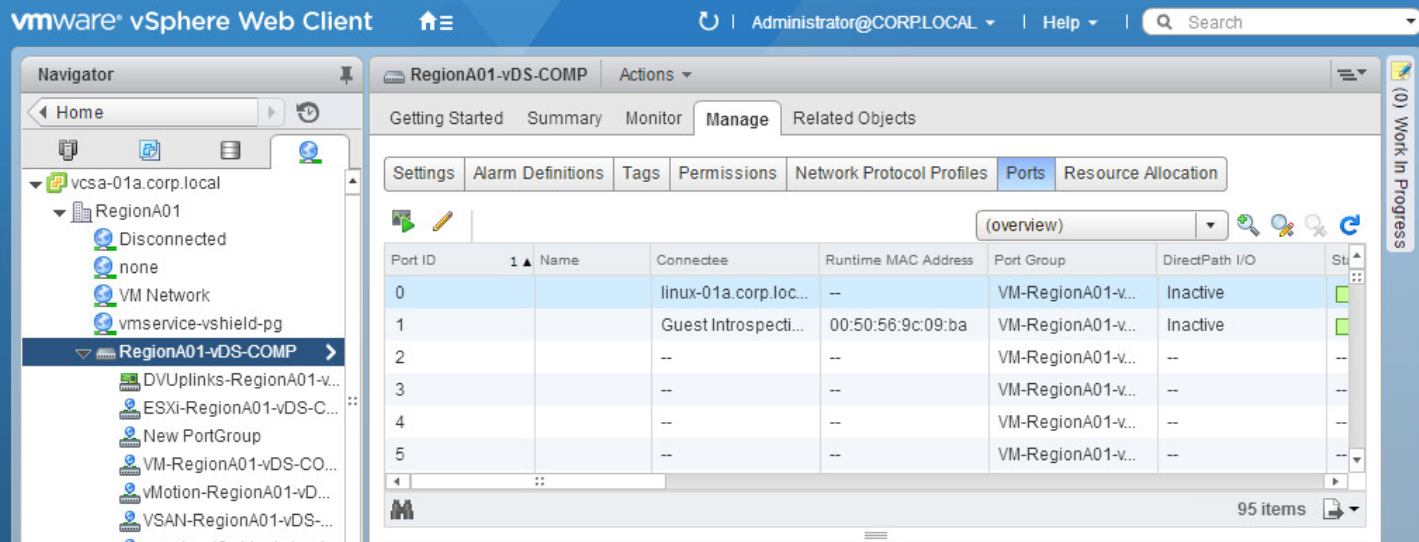Click the start monitoring port state icon
This screenshot has height=542, width=1419.
[403, 221]
